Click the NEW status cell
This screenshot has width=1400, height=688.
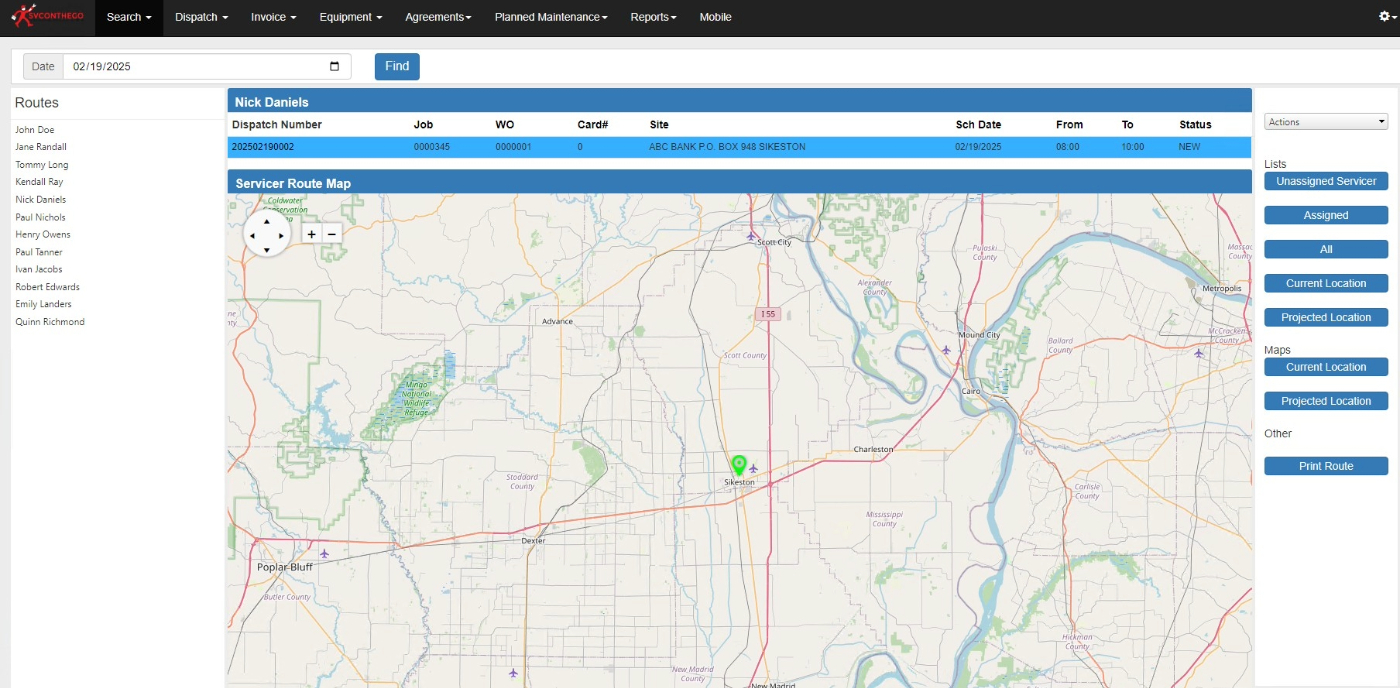[x=1190, y=147]
